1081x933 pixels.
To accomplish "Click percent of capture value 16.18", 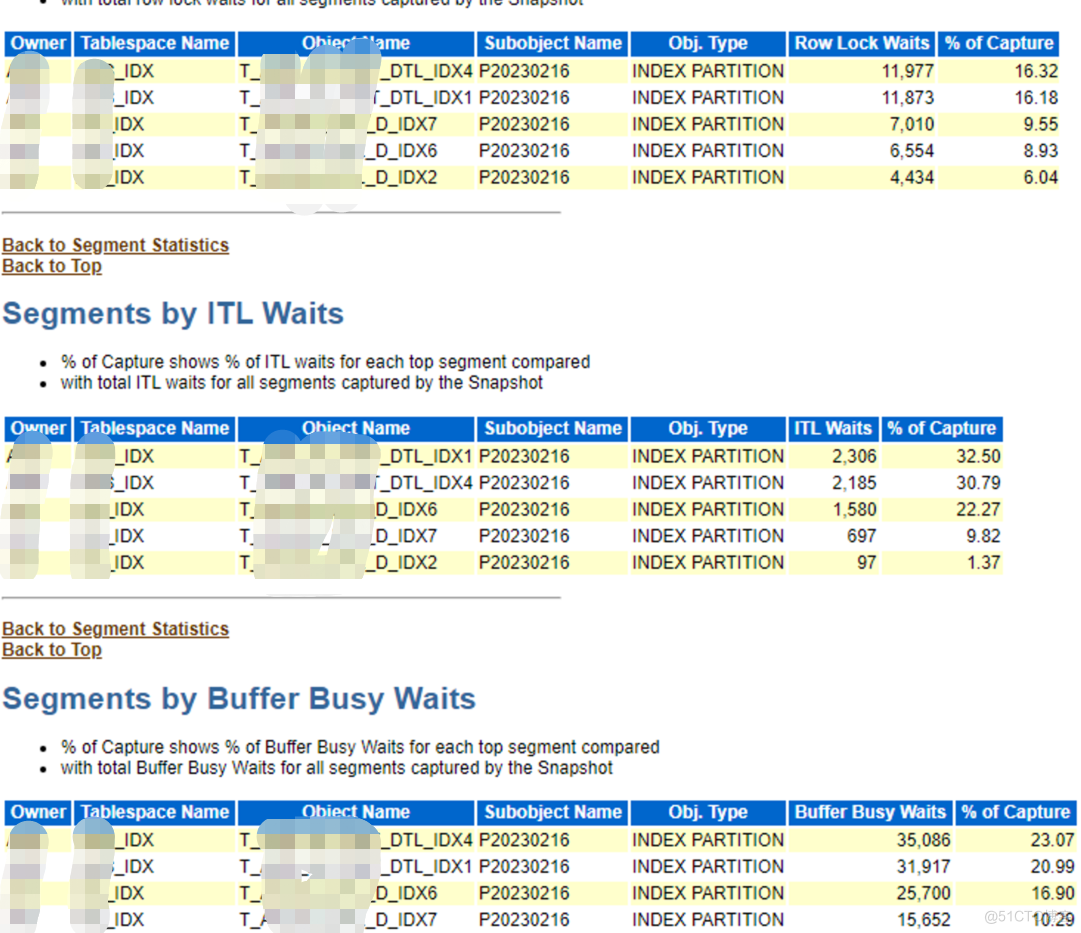I will click(1035, 98).
